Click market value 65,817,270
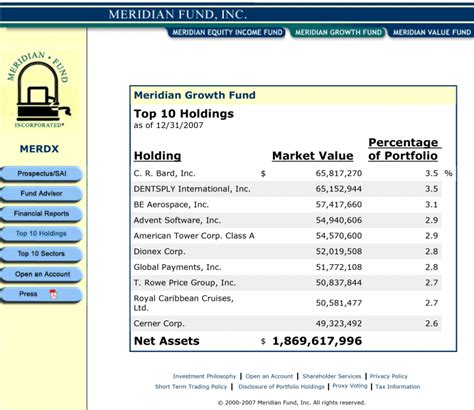This screenshot has width=474, height=410. coord(339,173)
